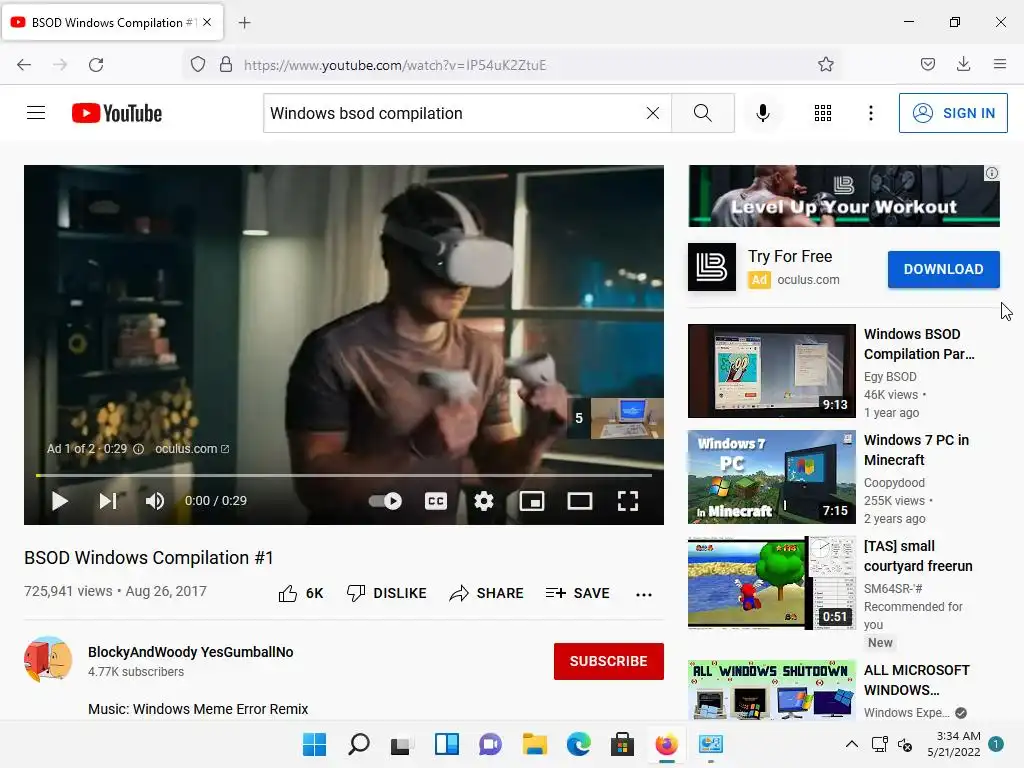
Task: Click the SHARE button
Action: coord(487,593)
